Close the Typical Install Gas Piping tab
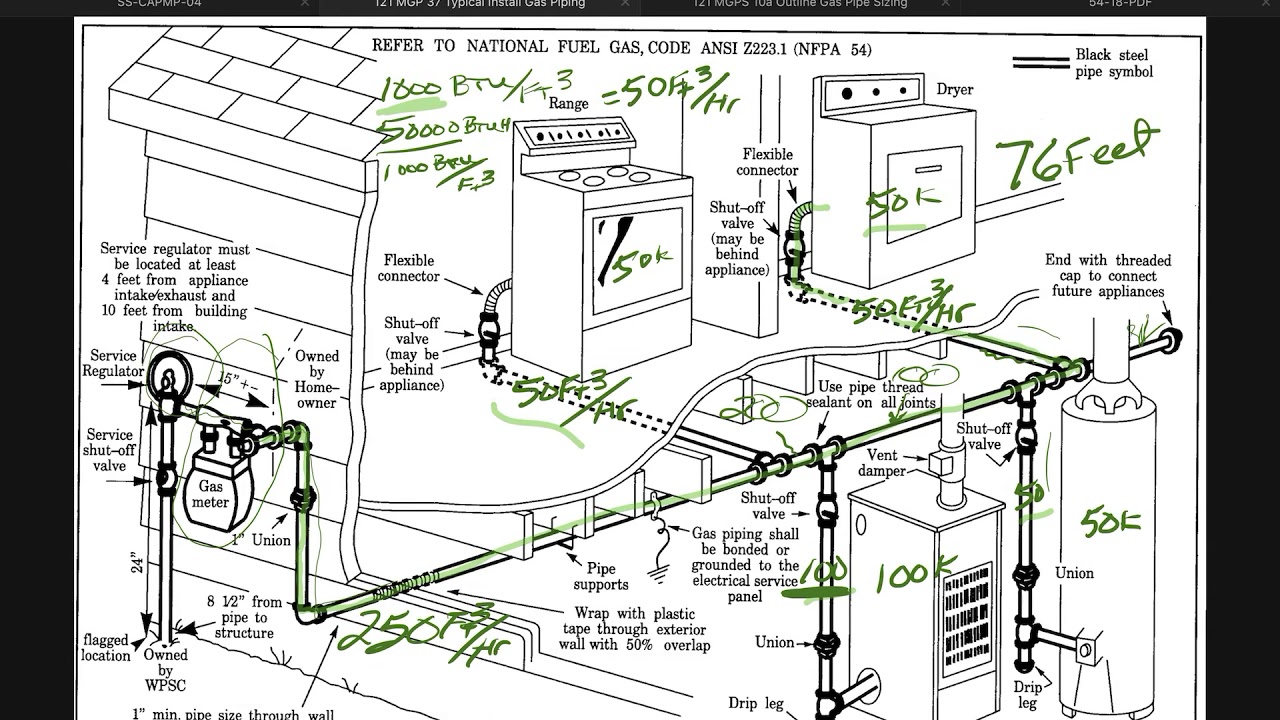Image resolution: width=1280 pixels, height=720 pixels. [625, 4]
